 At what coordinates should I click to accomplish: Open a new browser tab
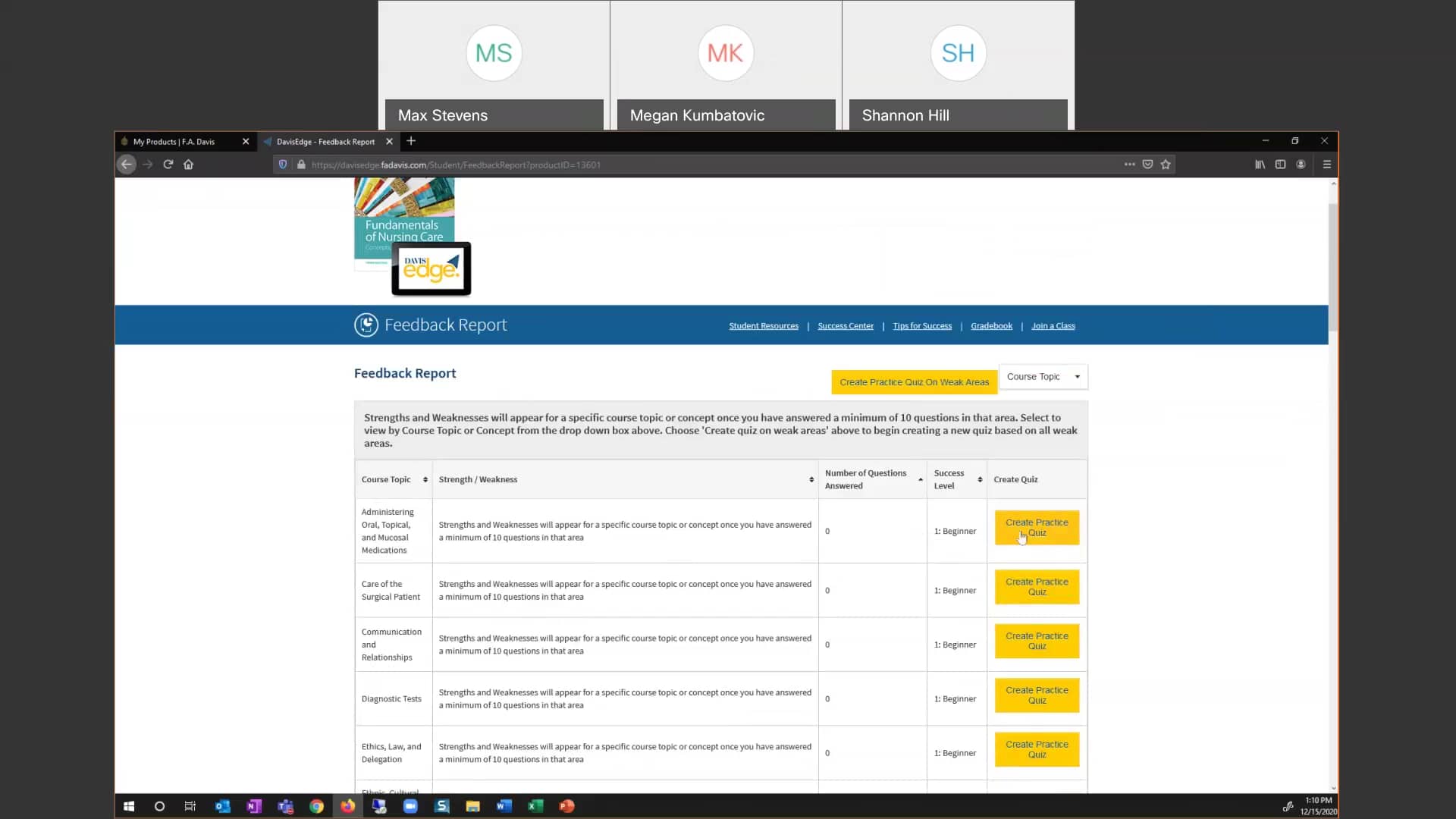[x=411, y=141]
